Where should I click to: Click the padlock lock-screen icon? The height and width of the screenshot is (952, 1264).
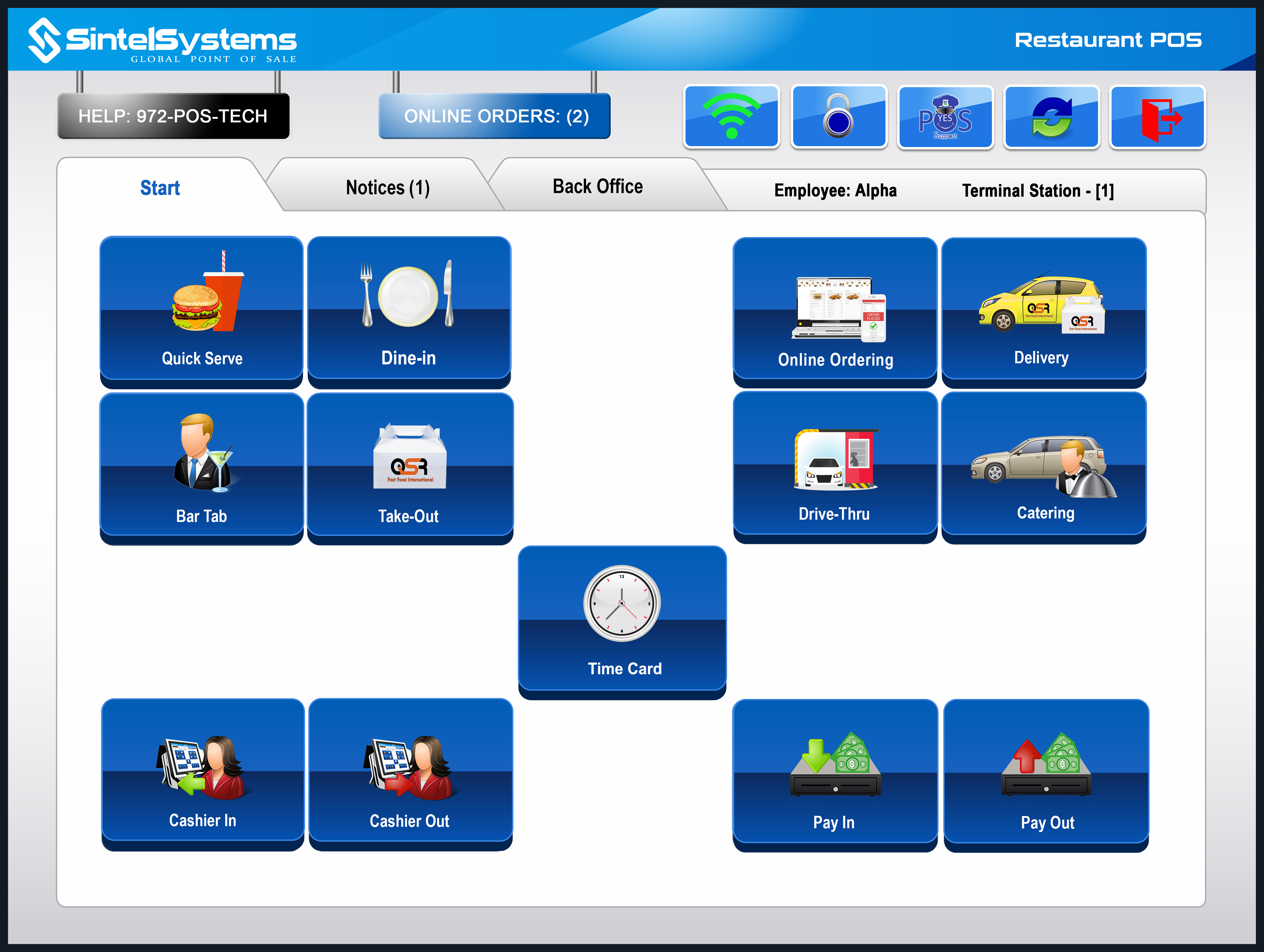coord(838,117)
